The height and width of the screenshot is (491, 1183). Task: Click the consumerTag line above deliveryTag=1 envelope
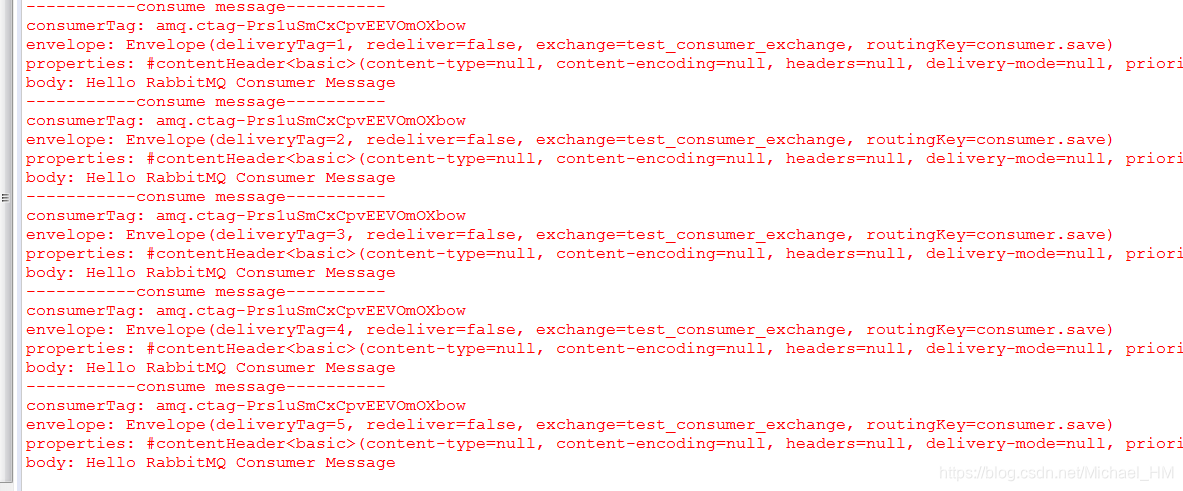(246, 26)
